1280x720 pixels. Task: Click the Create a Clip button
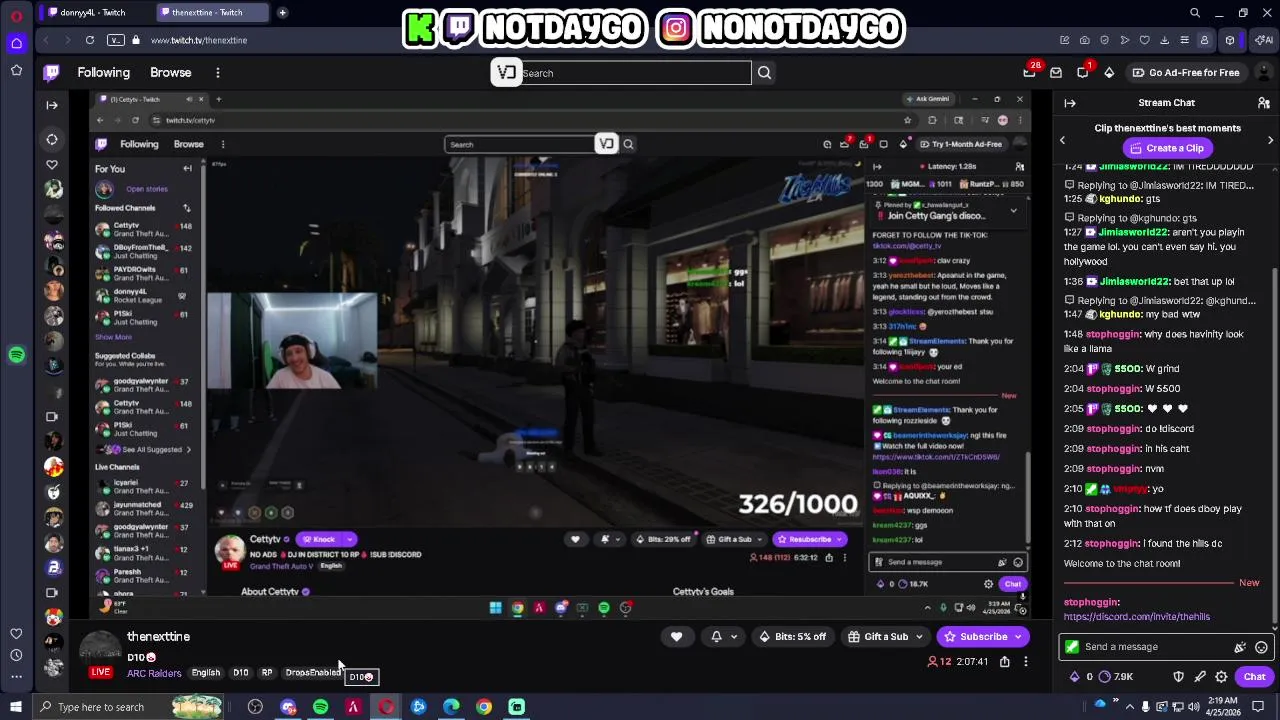pos(1168,148)
